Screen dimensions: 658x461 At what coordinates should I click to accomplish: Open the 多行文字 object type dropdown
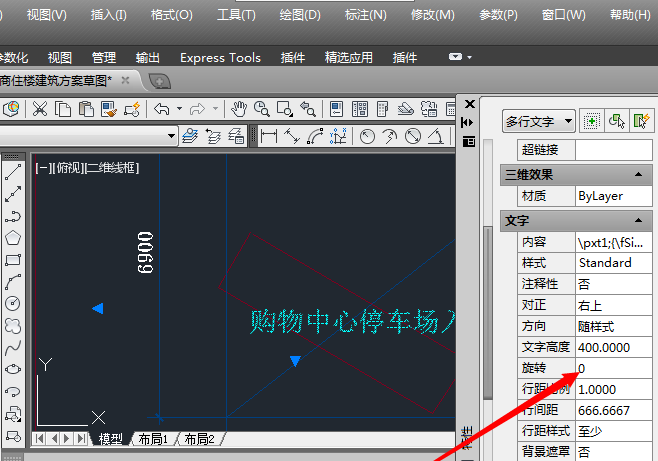point(538,122)
